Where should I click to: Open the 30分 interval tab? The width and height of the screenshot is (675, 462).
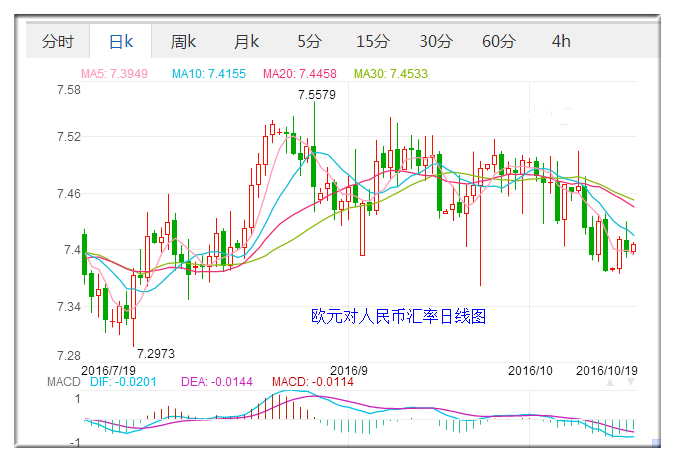tap(436, 41)
